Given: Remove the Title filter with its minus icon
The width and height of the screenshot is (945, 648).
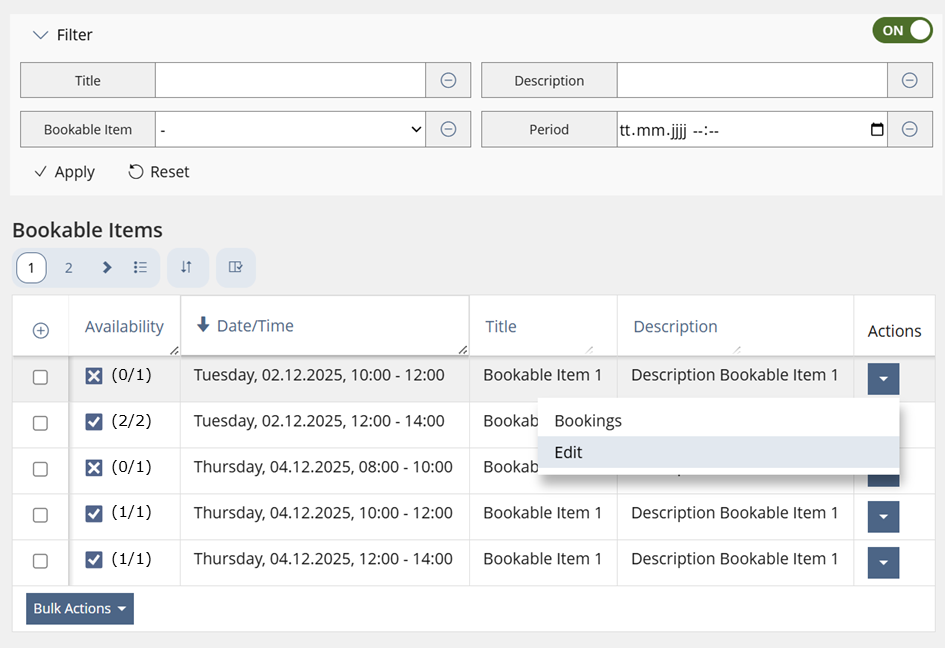Looking at the screenshot, I should pos(449,81).
